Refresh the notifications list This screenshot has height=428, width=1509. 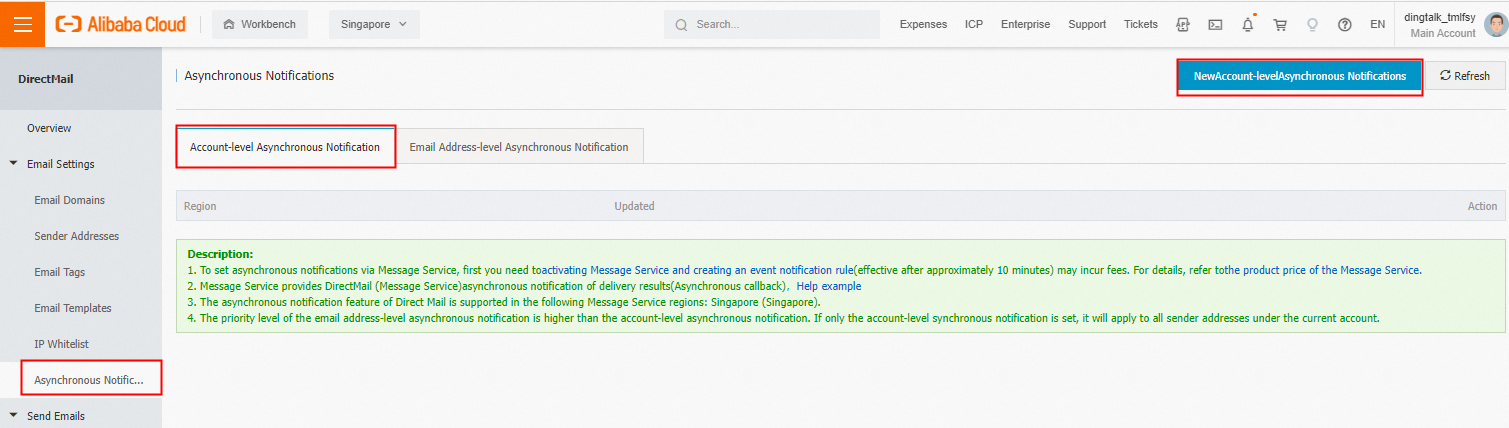(1465, 76)
